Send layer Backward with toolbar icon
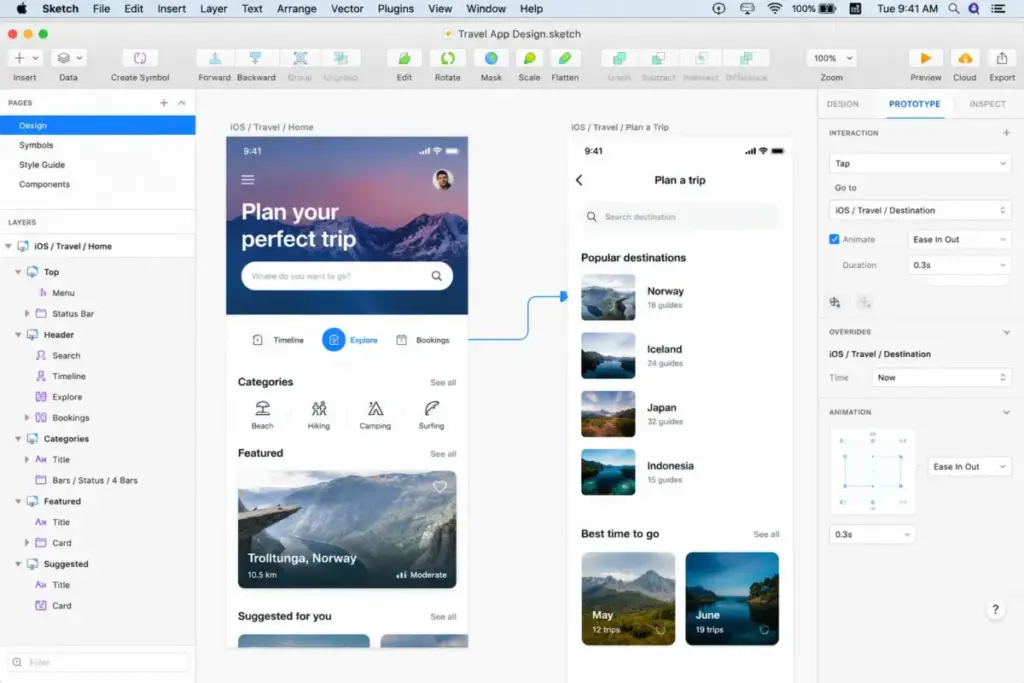 [x=255, y=58]
